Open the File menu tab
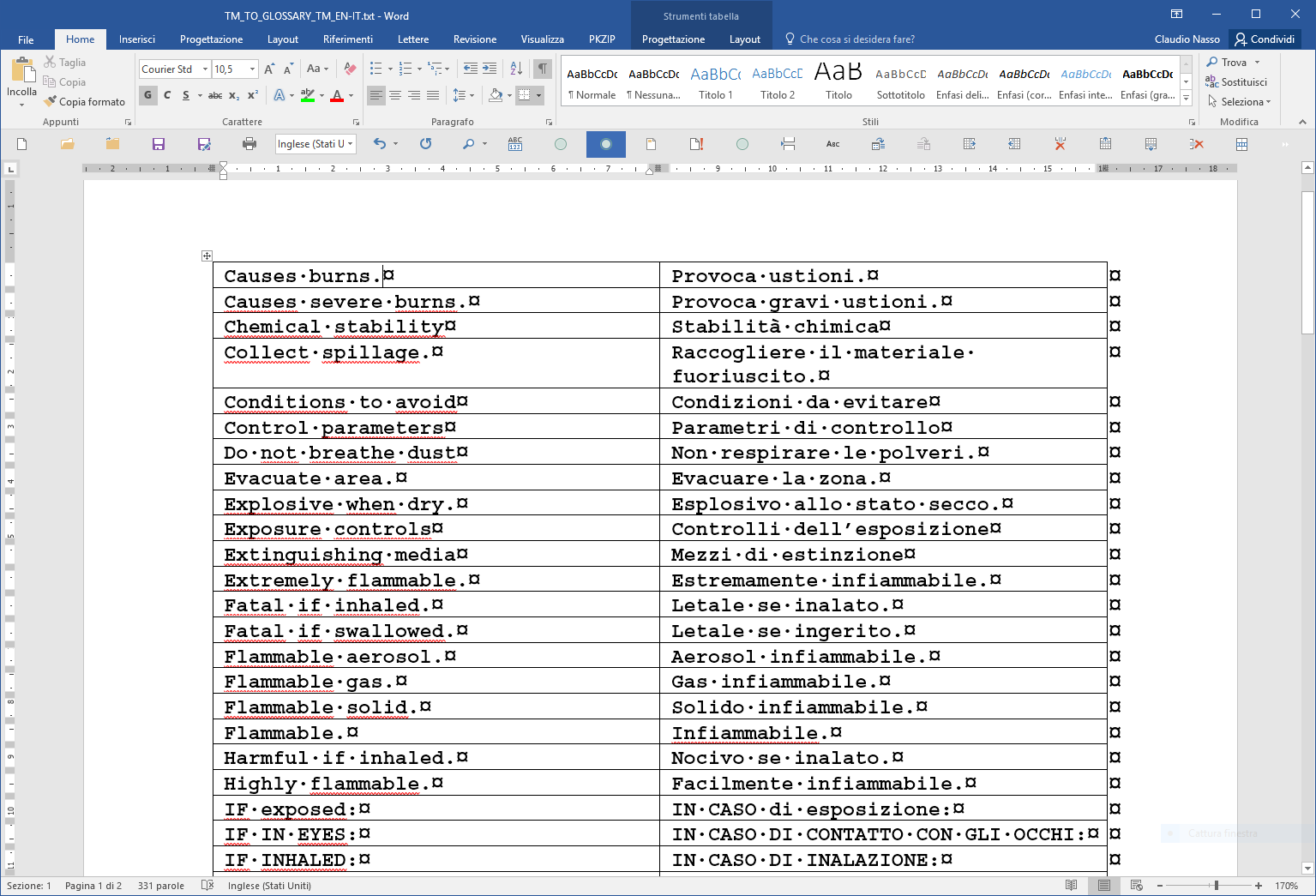Image resolution: width=1316 pixels, height=896 pixels. tap(26, 39)
